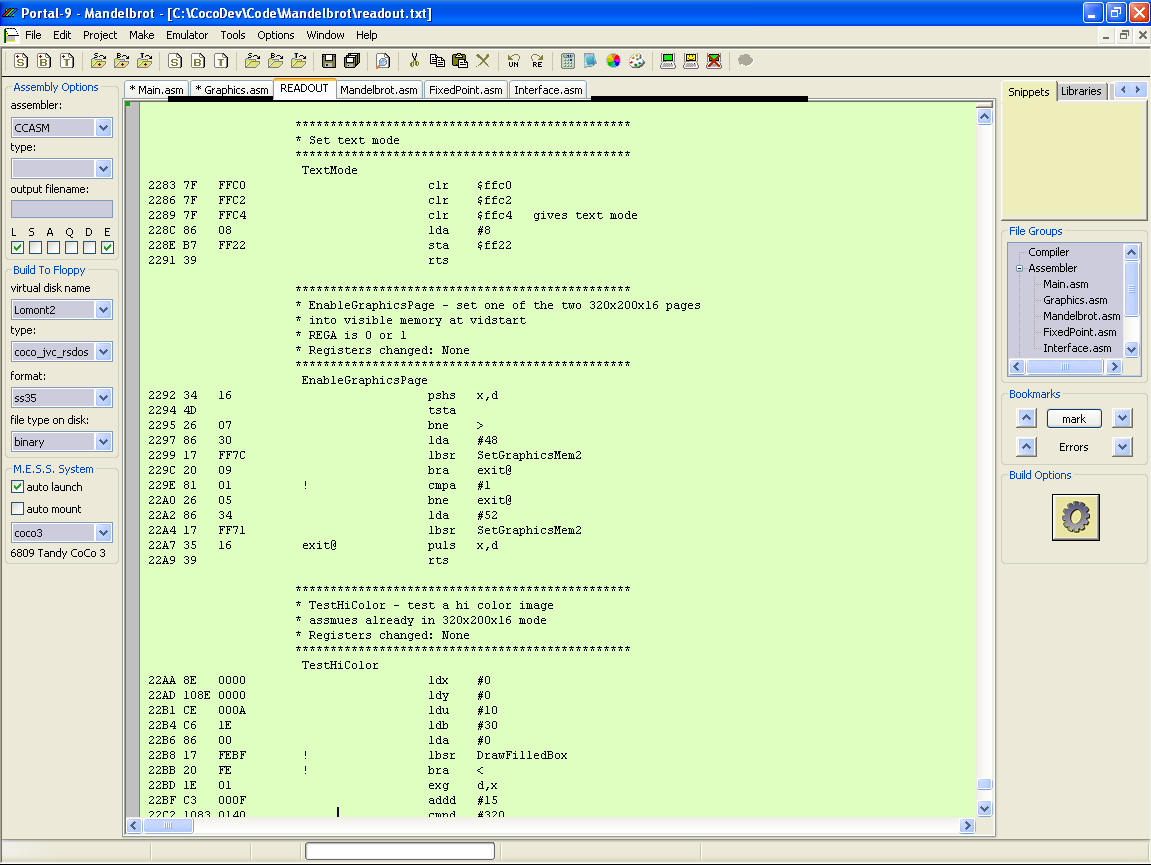Jump to previous bookmark with up arrow
Viewport: 1151px width, 865px height.
pos(1026,419)
